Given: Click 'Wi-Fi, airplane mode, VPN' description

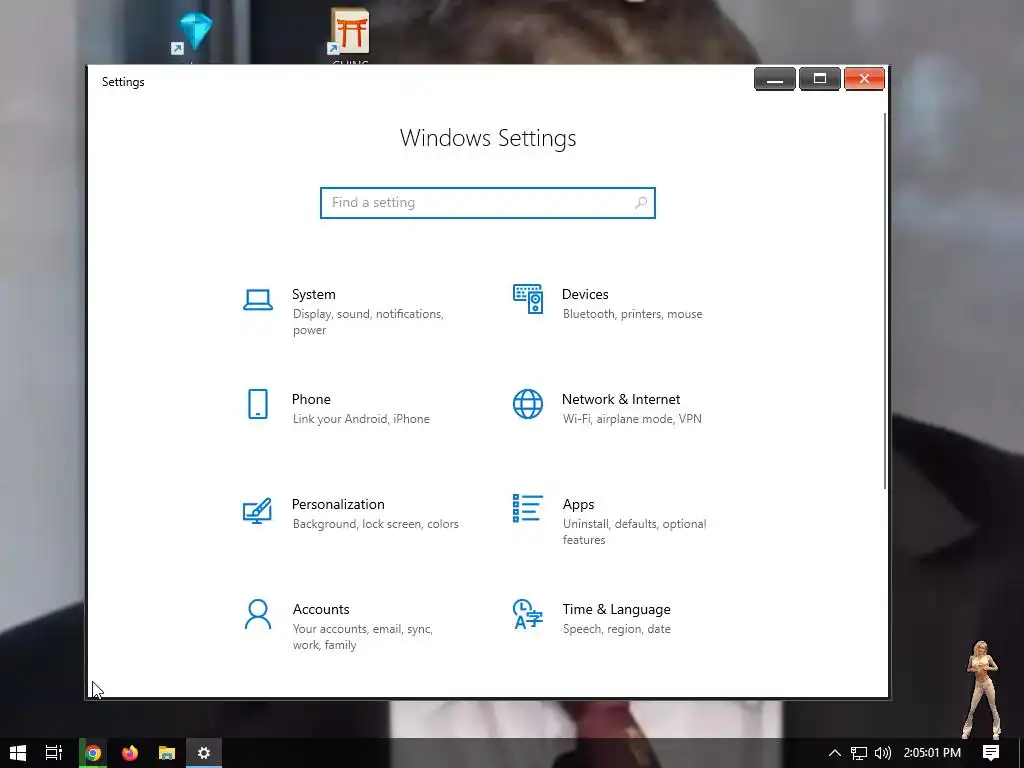Looking at the screenshot, I should (632, 419).
